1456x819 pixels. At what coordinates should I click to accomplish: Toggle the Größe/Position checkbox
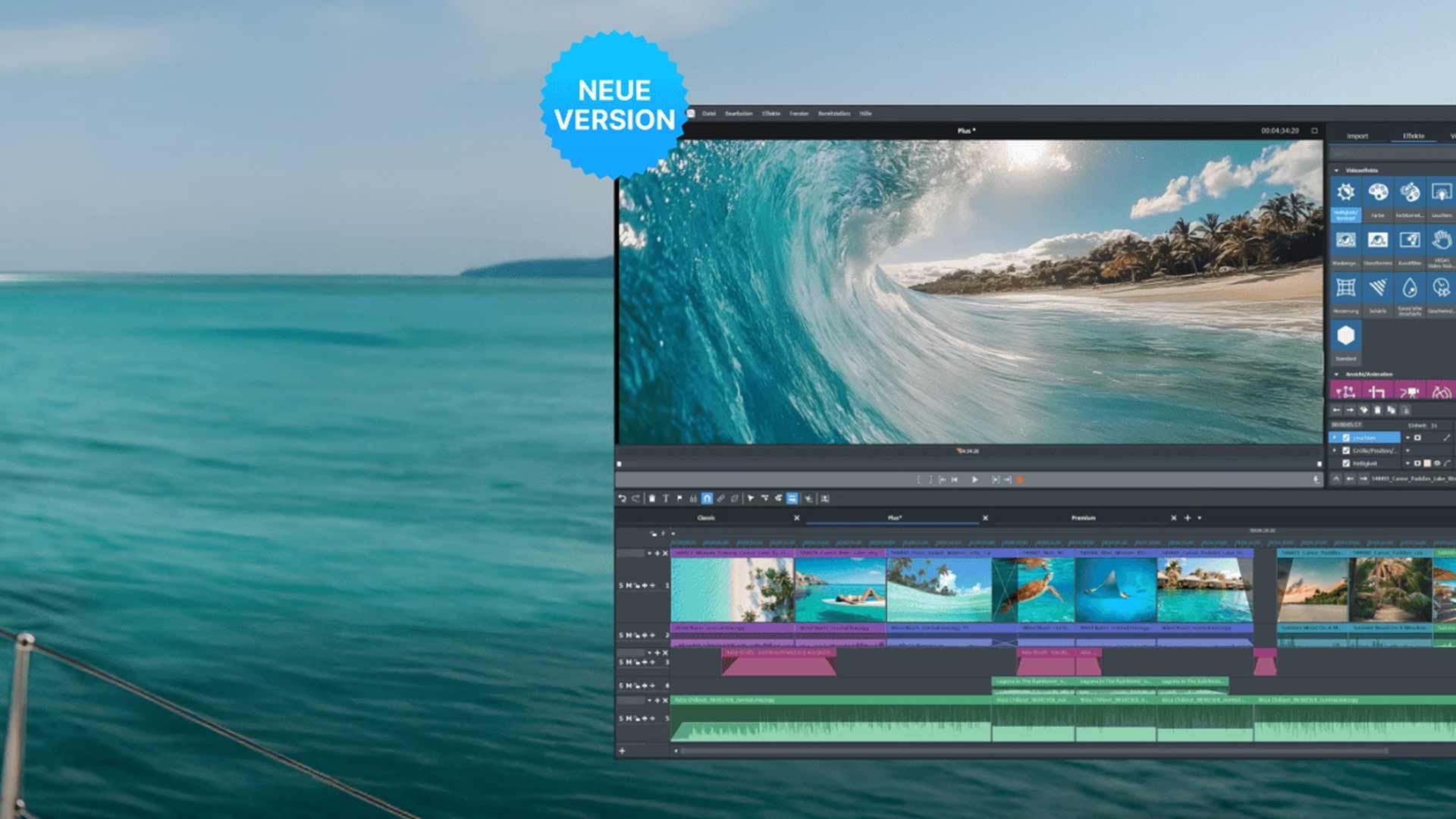pyautogui.click(x=1347, y=450)
